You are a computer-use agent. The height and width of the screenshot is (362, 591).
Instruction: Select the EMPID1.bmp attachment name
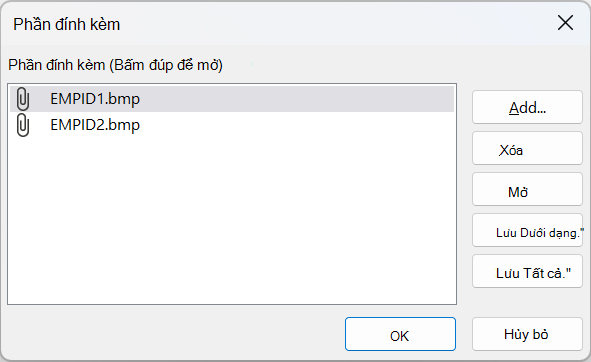pos(95,99)
